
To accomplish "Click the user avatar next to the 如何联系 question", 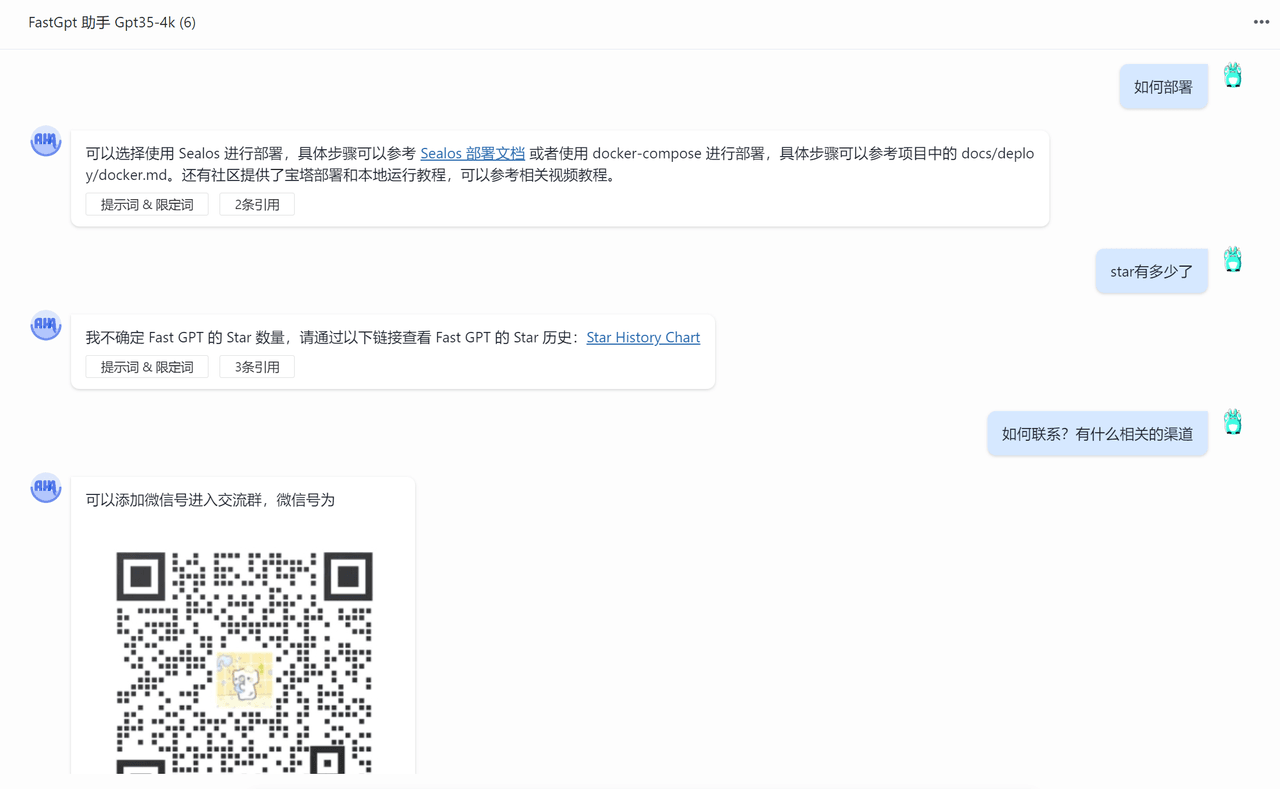I will (x=1232, y=421).
